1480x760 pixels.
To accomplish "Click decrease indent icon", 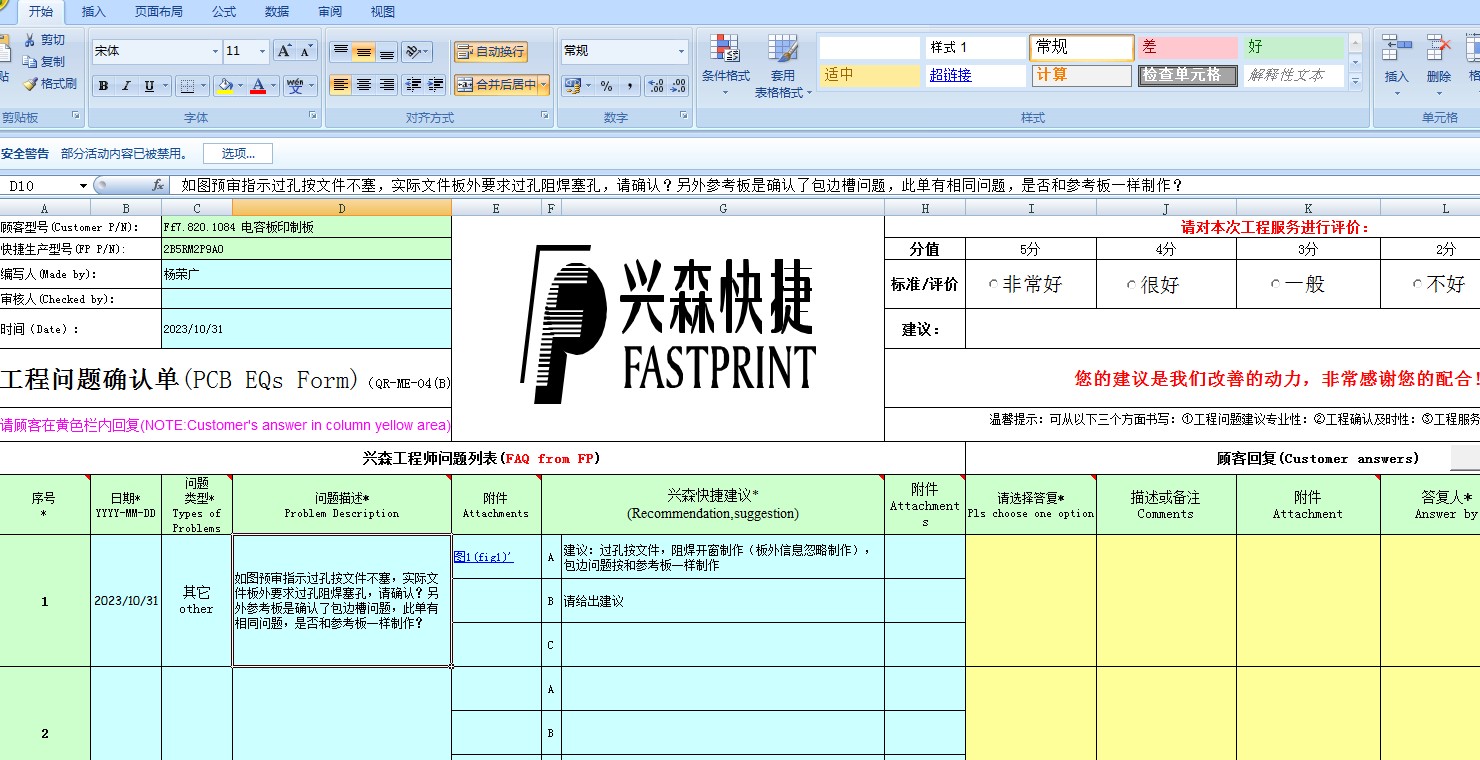I will click(x=412, y=85).
